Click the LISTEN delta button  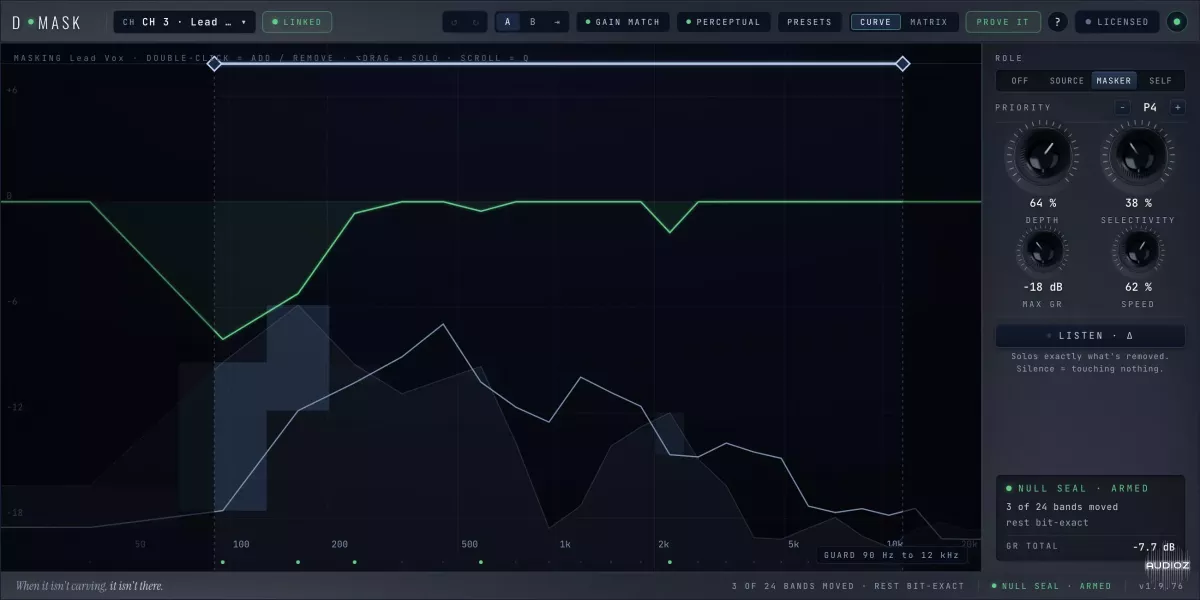1090,336
